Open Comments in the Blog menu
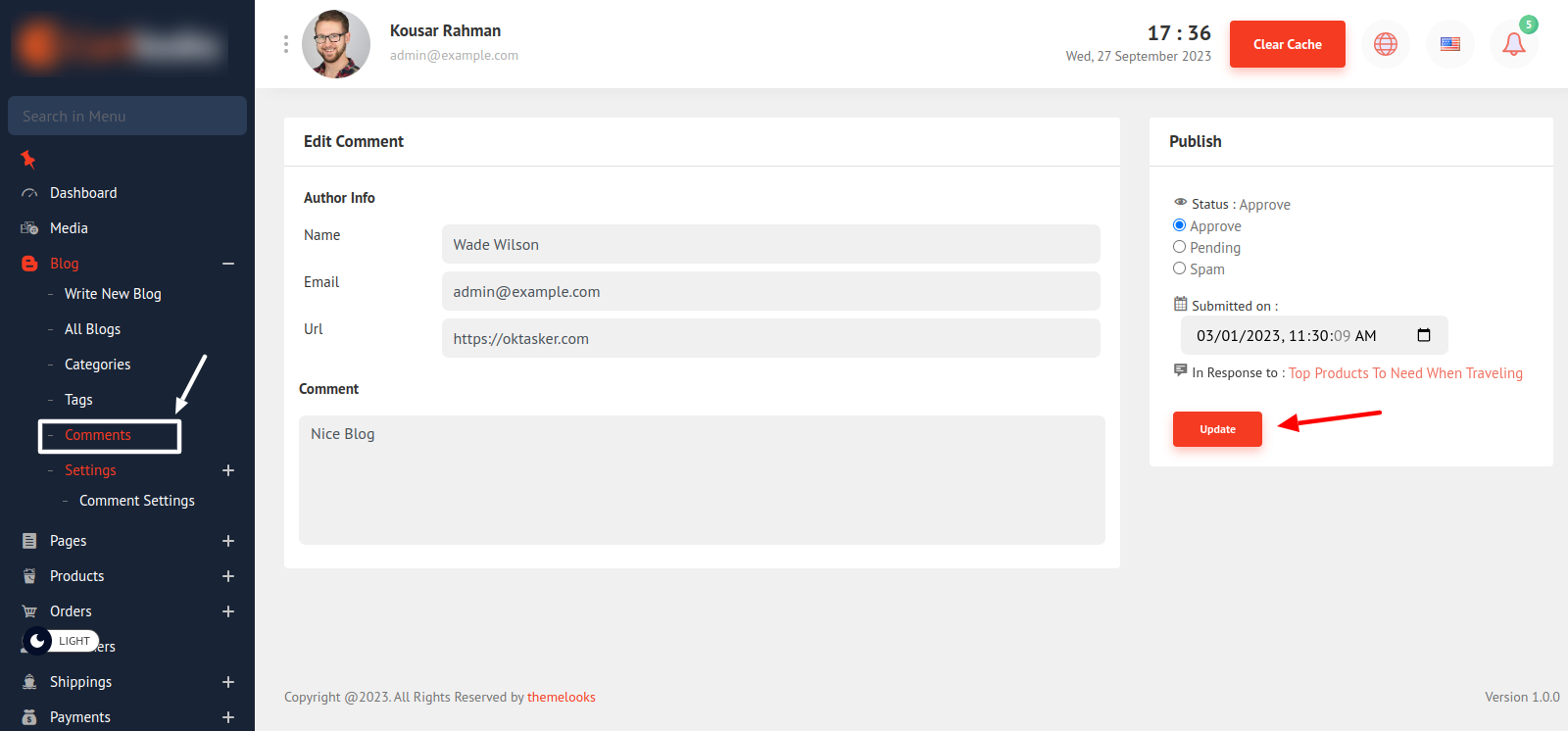Screen dimensions: 1568x731 [98, 435]
